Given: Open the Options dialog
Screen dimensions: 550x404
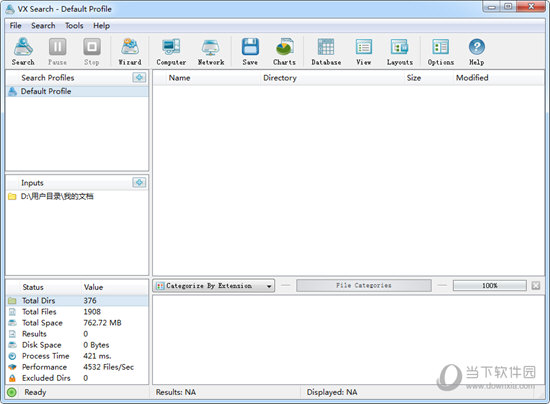Looking at the screenshot, I should tap(441, 52).
